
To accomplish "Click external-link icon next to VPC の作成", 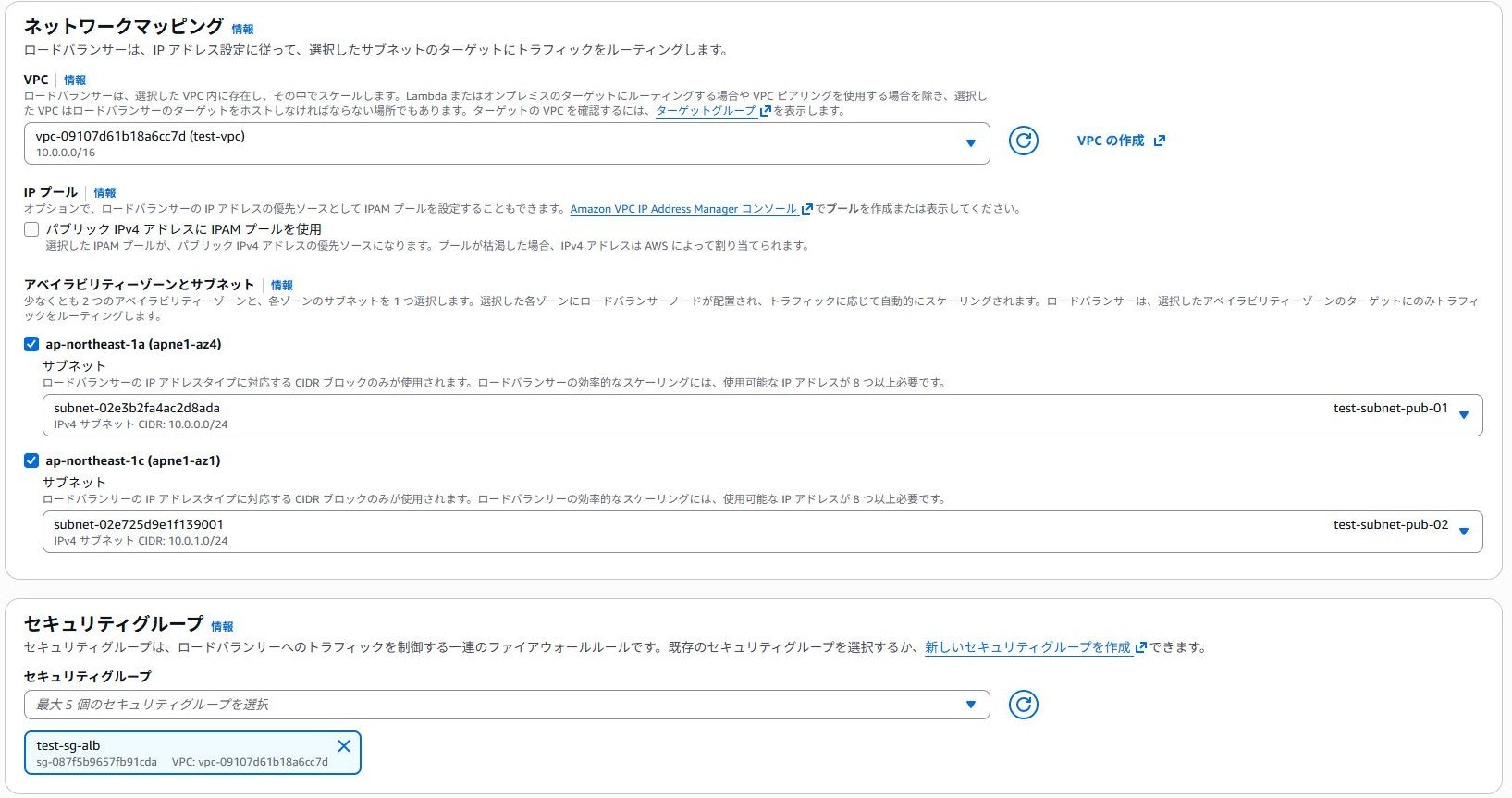I will (1160, 141).
